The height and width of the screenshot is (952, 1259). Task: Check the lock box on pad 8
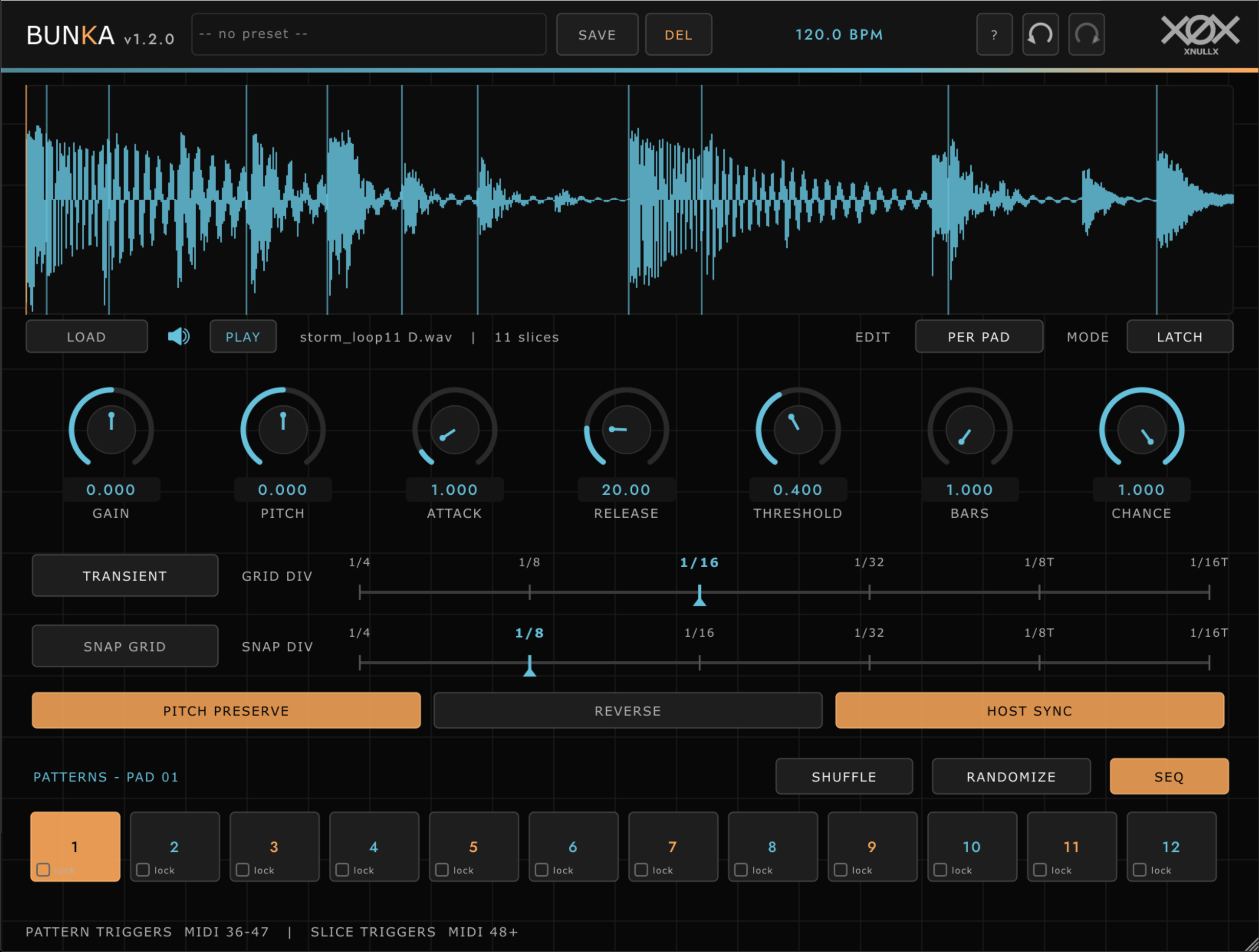[741, 870]
